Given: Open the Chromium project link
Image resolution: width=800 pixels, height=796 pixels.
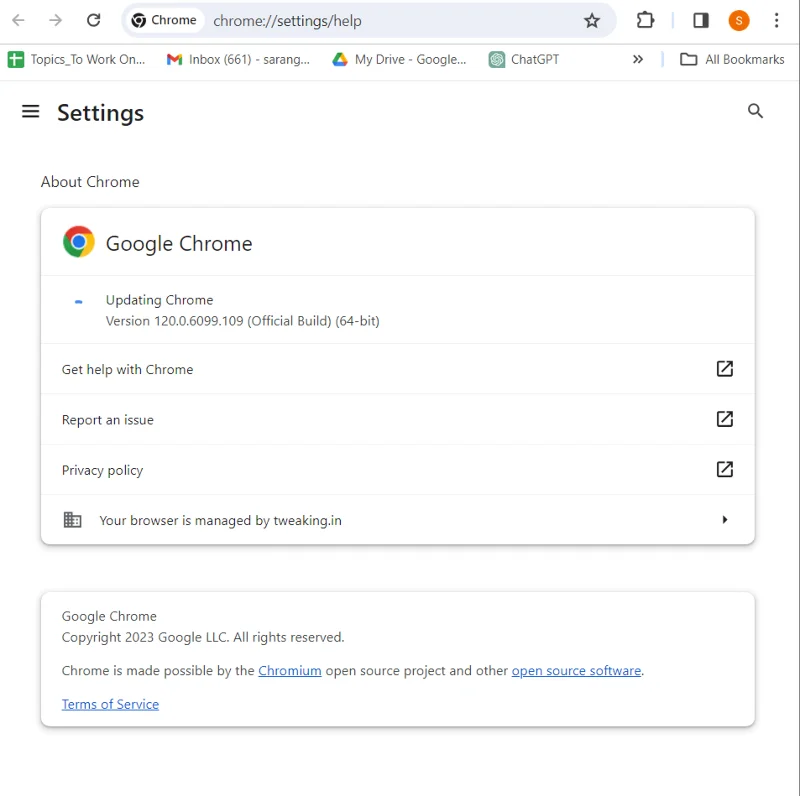Looking at the screenshot, I should click(x=289, y=670).
